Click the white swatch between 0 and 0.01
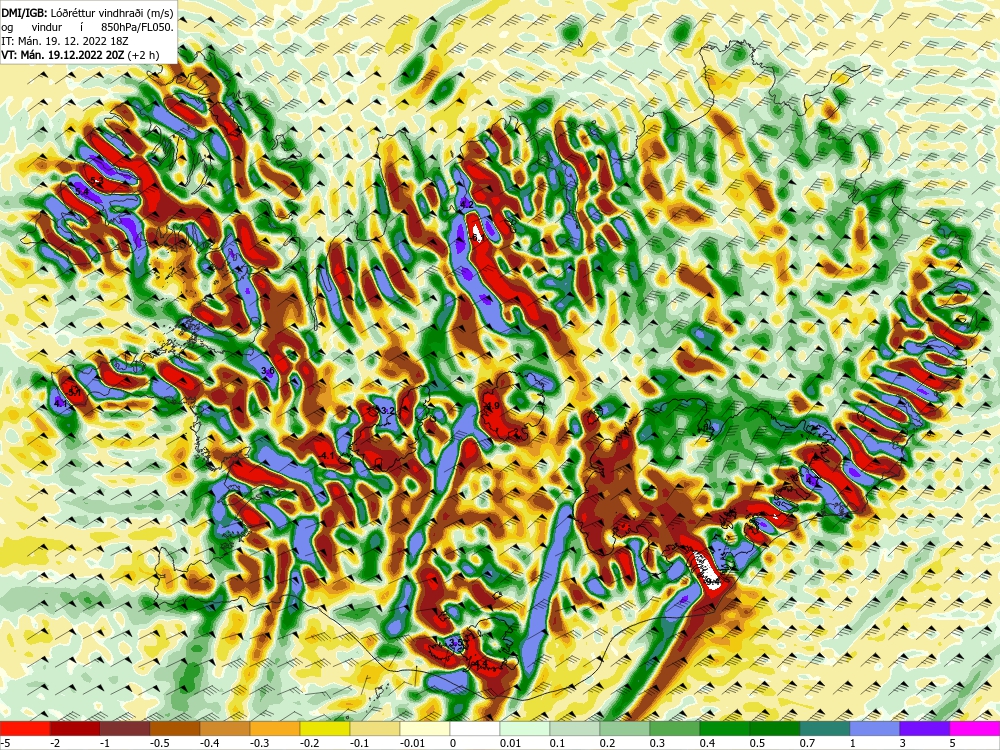This screenshot has width=1000, height=750. point(475,728)
